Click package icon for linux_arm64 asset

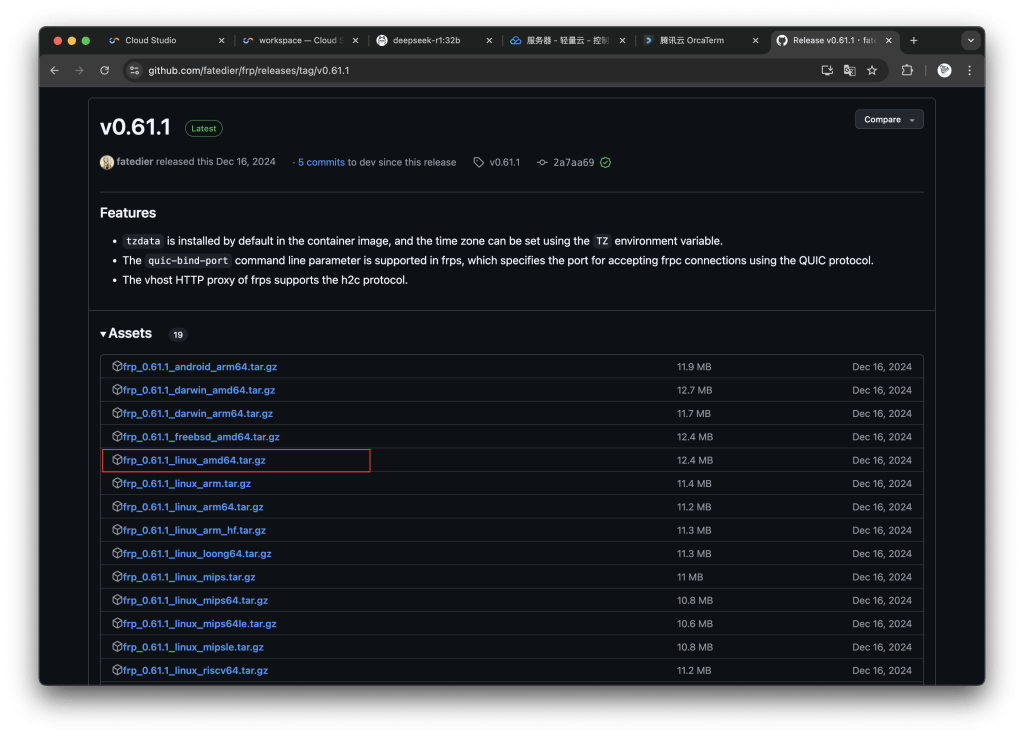click(x=117, y=507)
